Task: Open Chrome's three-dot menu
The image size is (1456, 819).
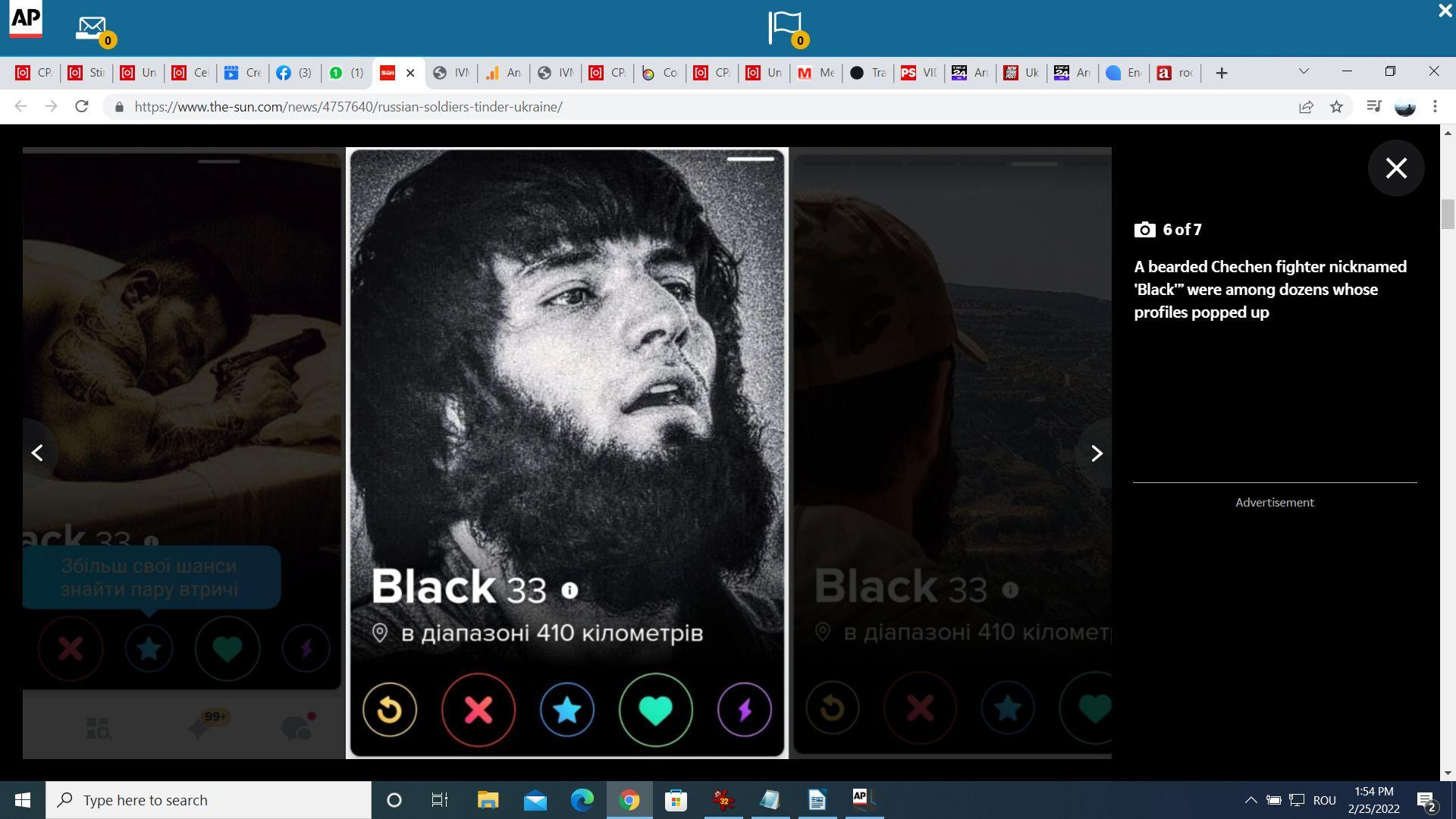Action: [x=1435, y=107]
